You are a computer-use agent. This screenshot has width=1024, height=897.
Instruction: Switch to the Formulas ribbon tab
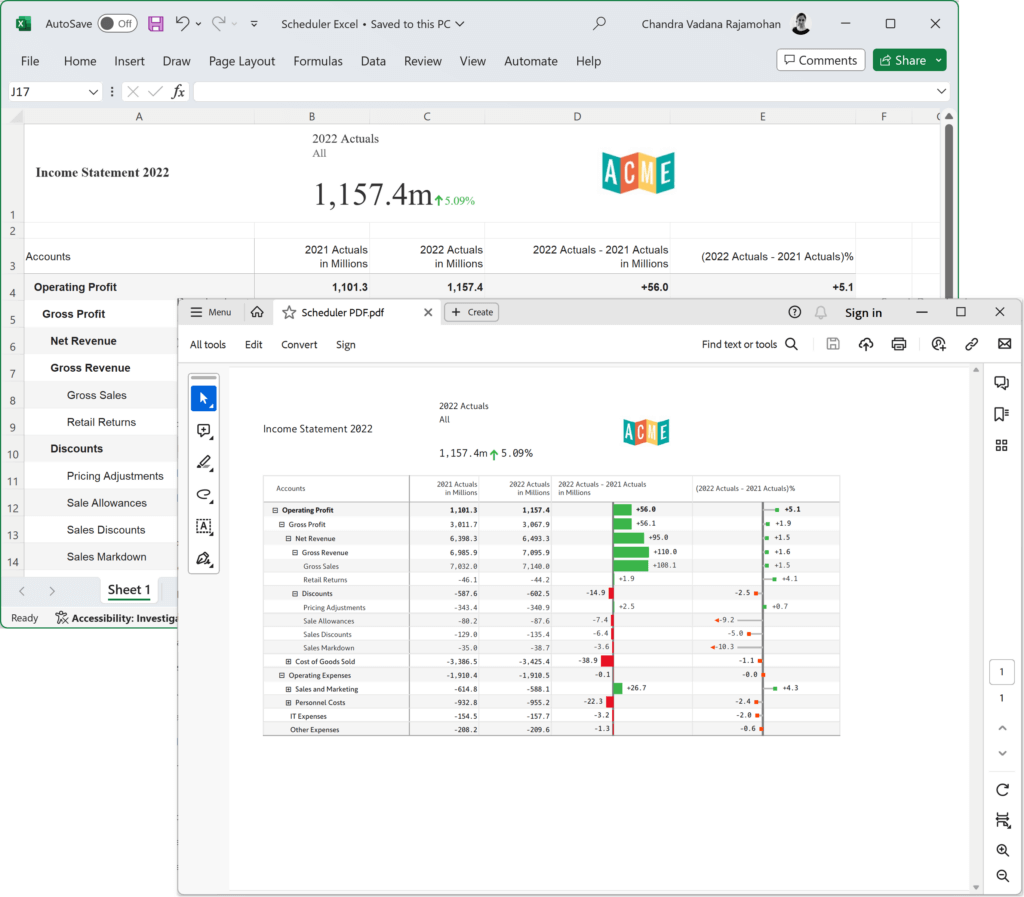(318, 61)
